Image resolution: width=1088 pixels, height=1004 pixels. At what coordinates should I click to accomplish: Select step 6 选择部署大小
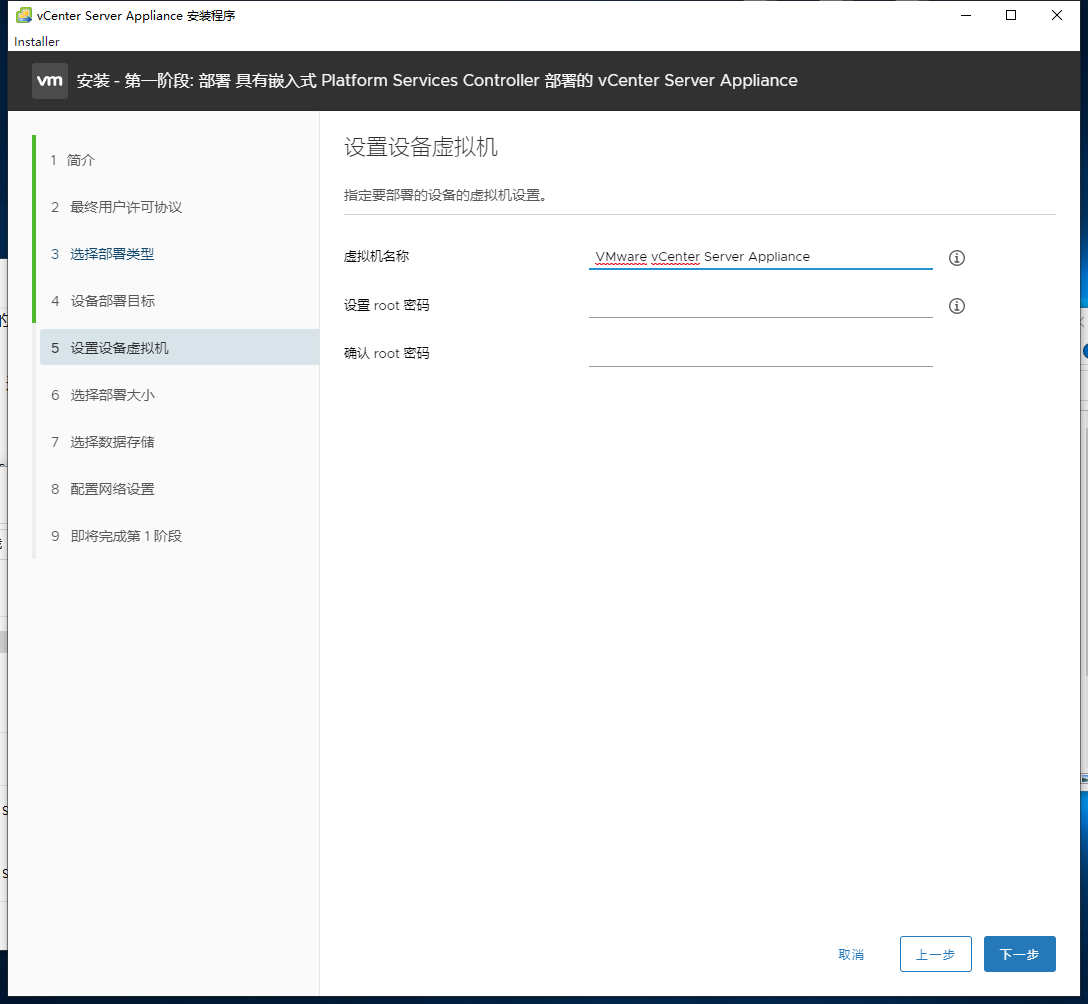[103, 395]
